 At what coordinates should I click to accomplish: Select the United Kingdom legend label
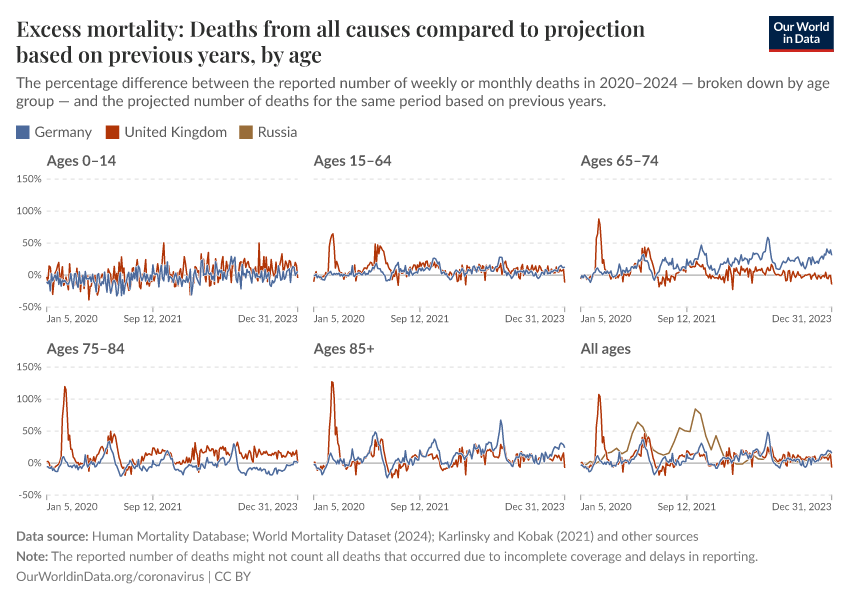coord(175,132)
